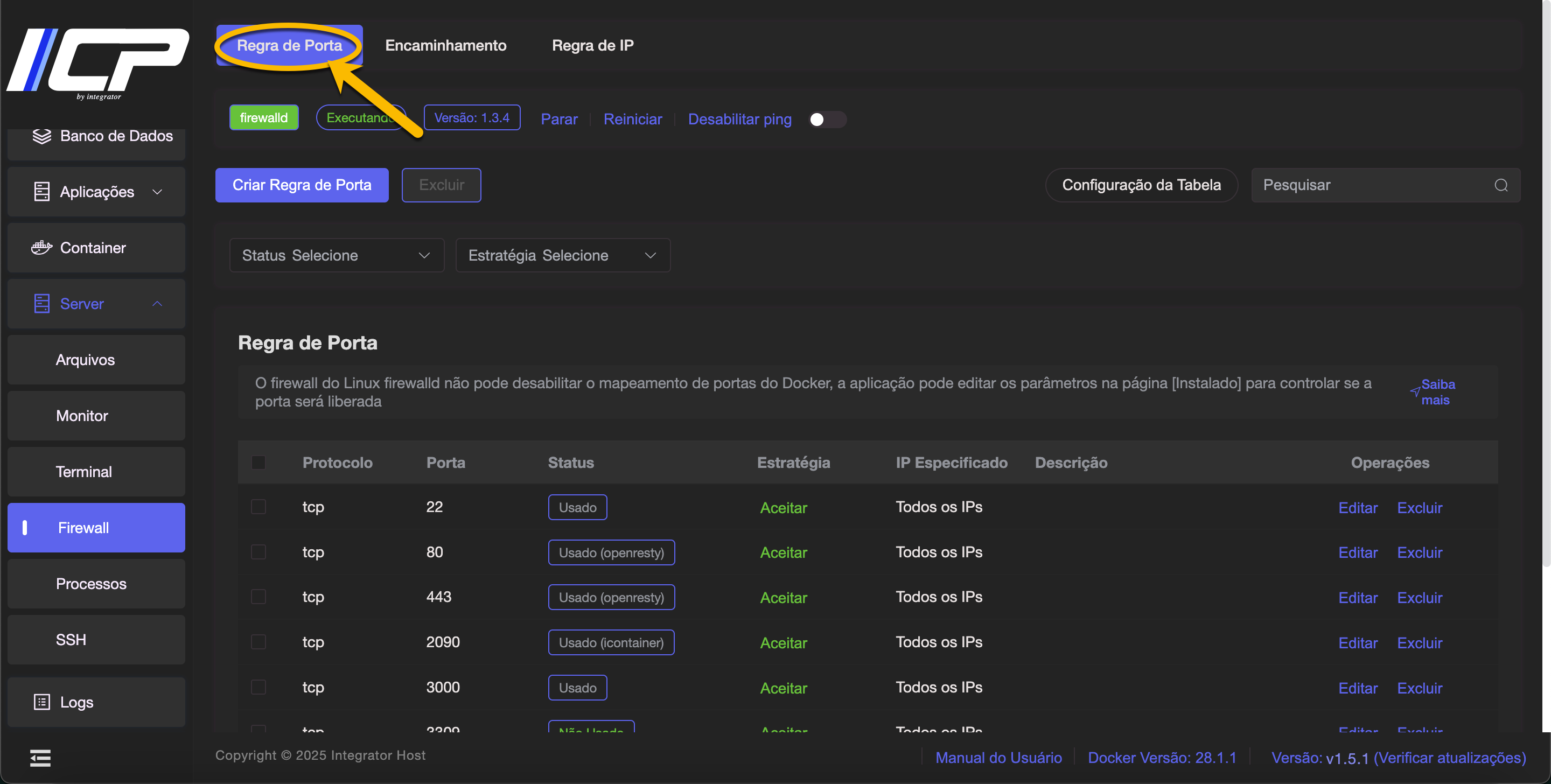1551x784 pixels.
Task: Click the Logs list icon
Action: 41,702
